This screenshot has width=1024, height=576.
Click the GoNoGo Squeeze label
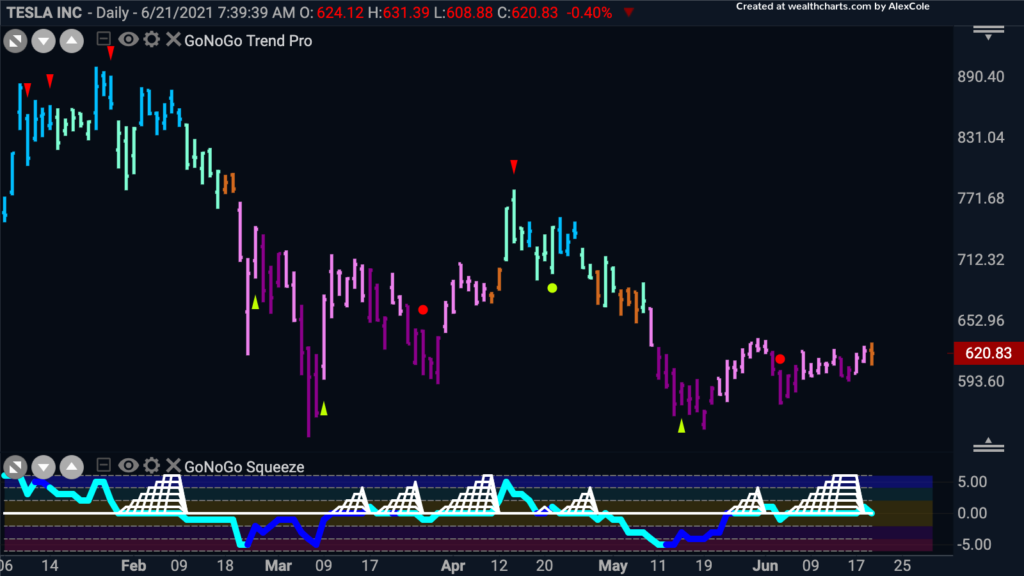(x=244, y=467)
